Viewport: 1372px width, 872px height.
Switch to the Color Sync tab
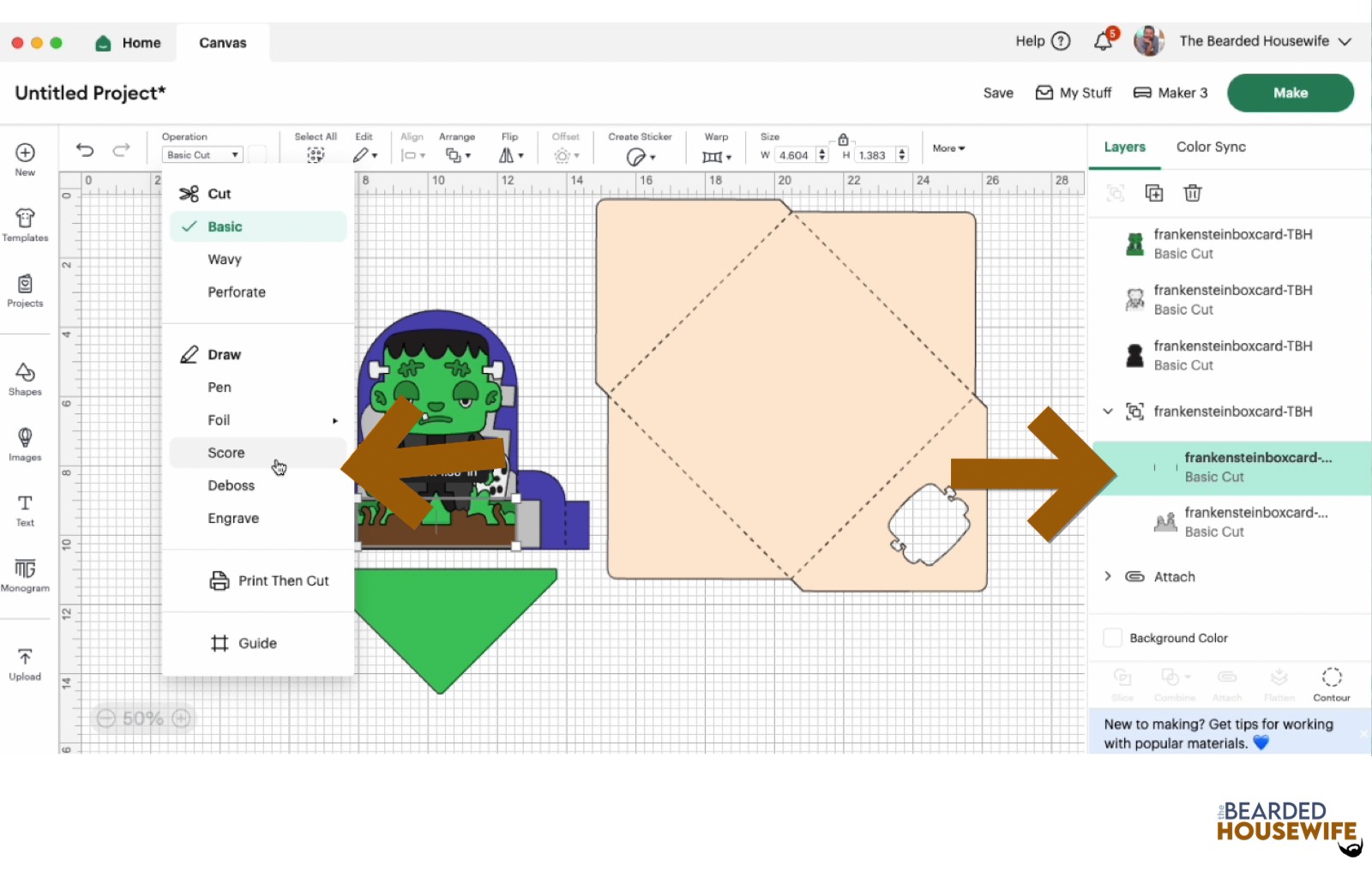1211,147
